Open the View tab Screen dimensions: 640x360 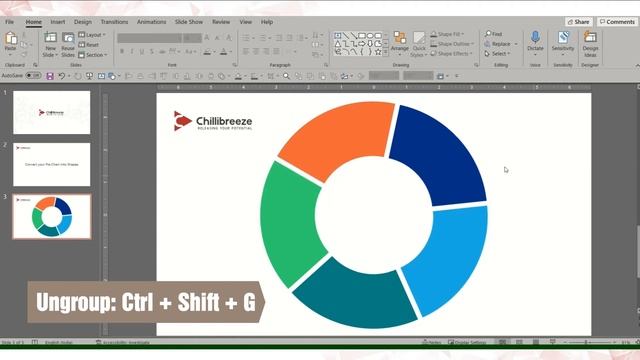245,22
